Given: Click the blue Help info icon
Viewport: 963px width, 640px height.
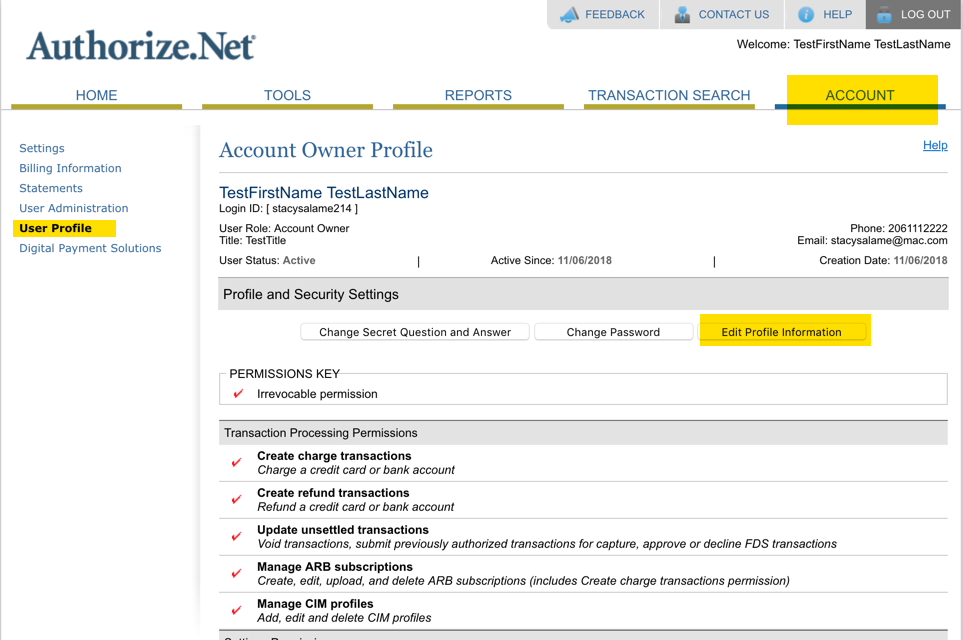Looking at the screenshot, I should pos(806,15).
